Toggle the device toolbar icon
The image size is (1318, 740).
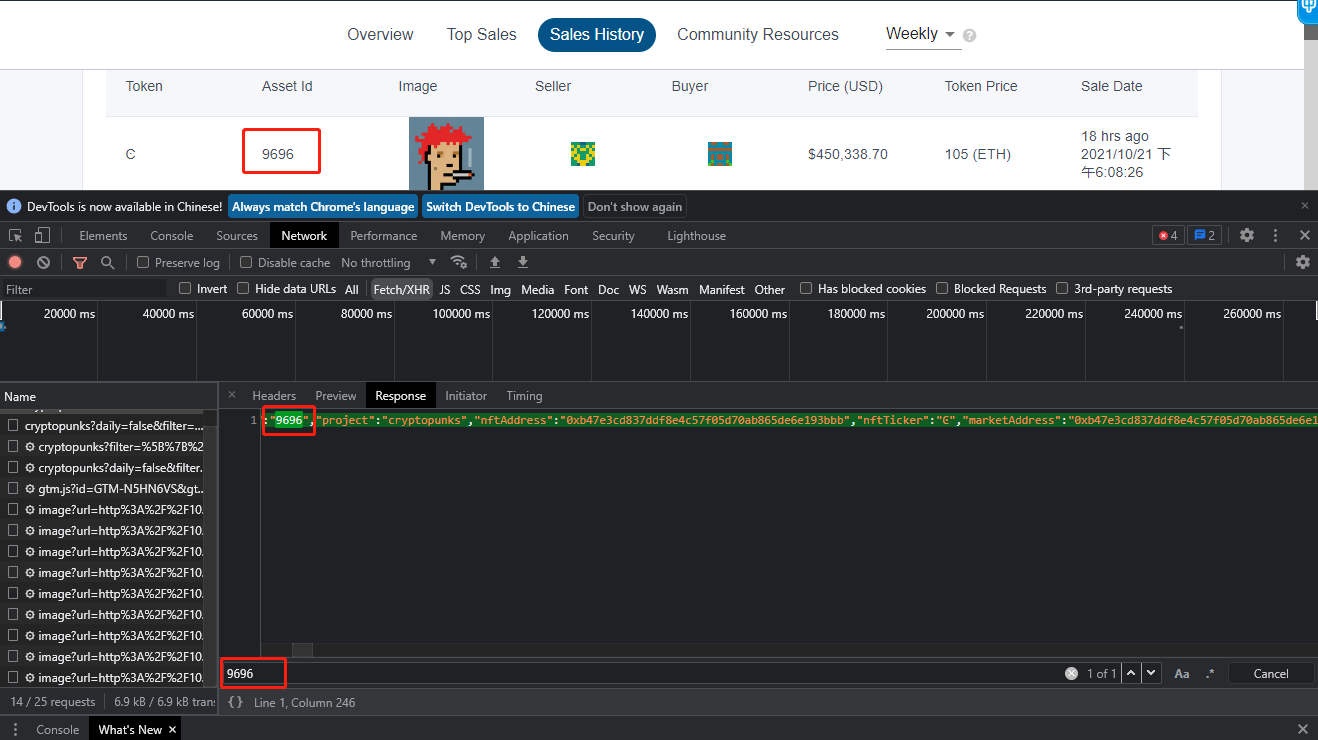pyautogui.click(x=42, y=236)
